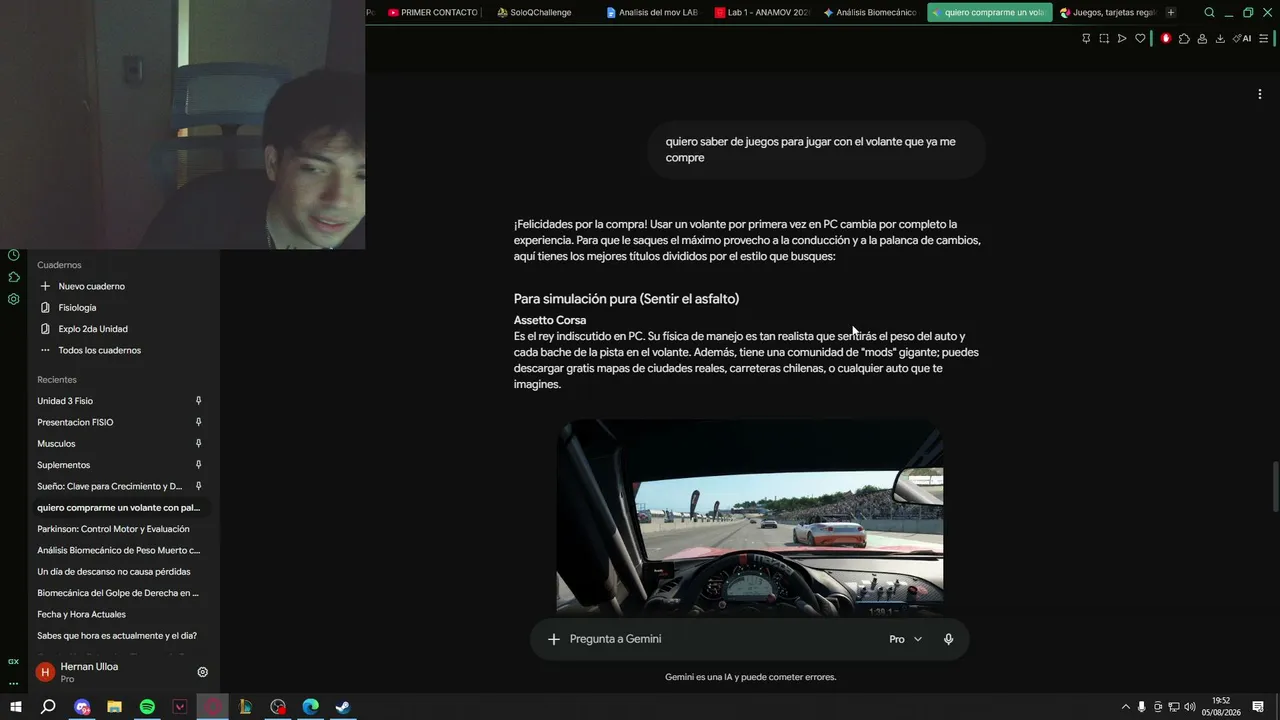Switch to the Análisis Biomecánico tab
The height and width of the screenshot is (720, 1280).
pyautogui.click(x=869, y=13)
